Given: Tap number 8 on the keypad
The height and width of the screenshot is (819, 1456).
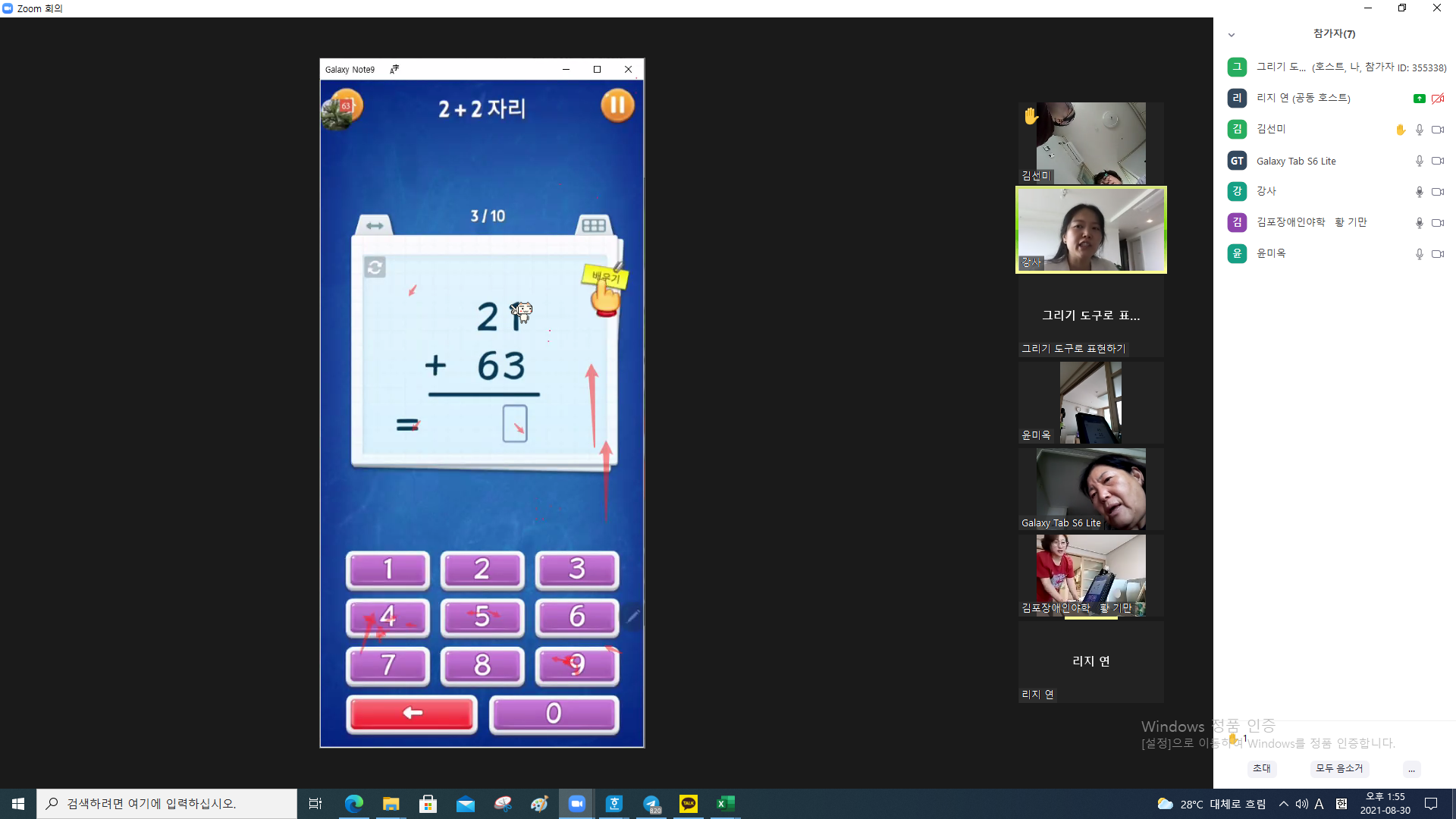Looking at the screenshot, I should [x=482, y=665].
